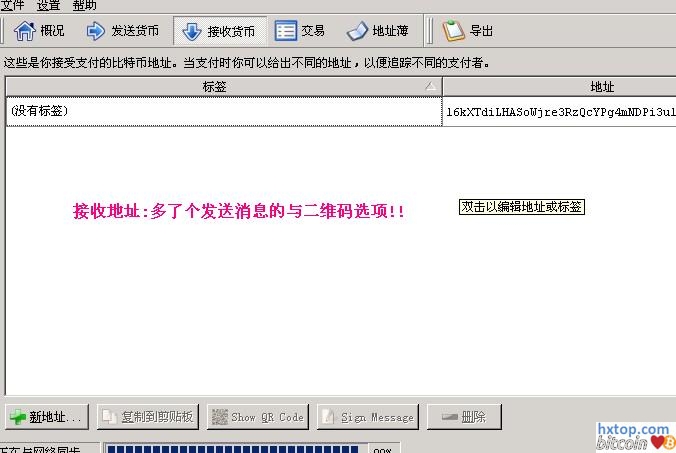Go to 发送货币 send coins page

point(122,31)
